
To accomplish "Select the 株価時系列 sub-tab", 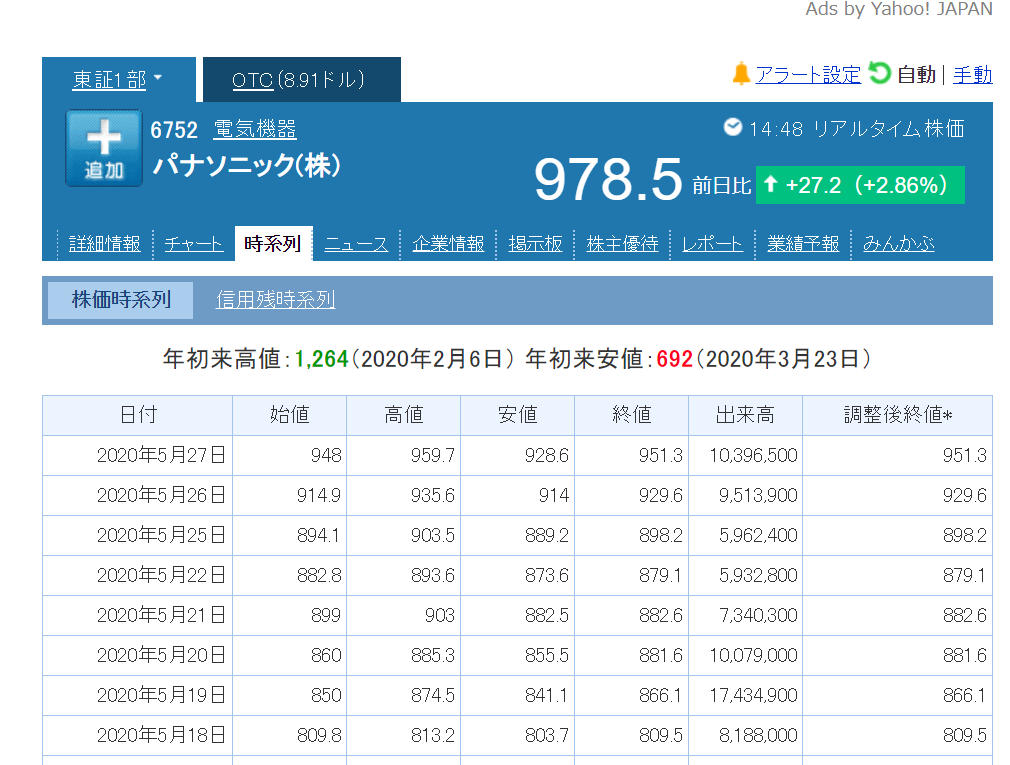I will coord(120,300).
